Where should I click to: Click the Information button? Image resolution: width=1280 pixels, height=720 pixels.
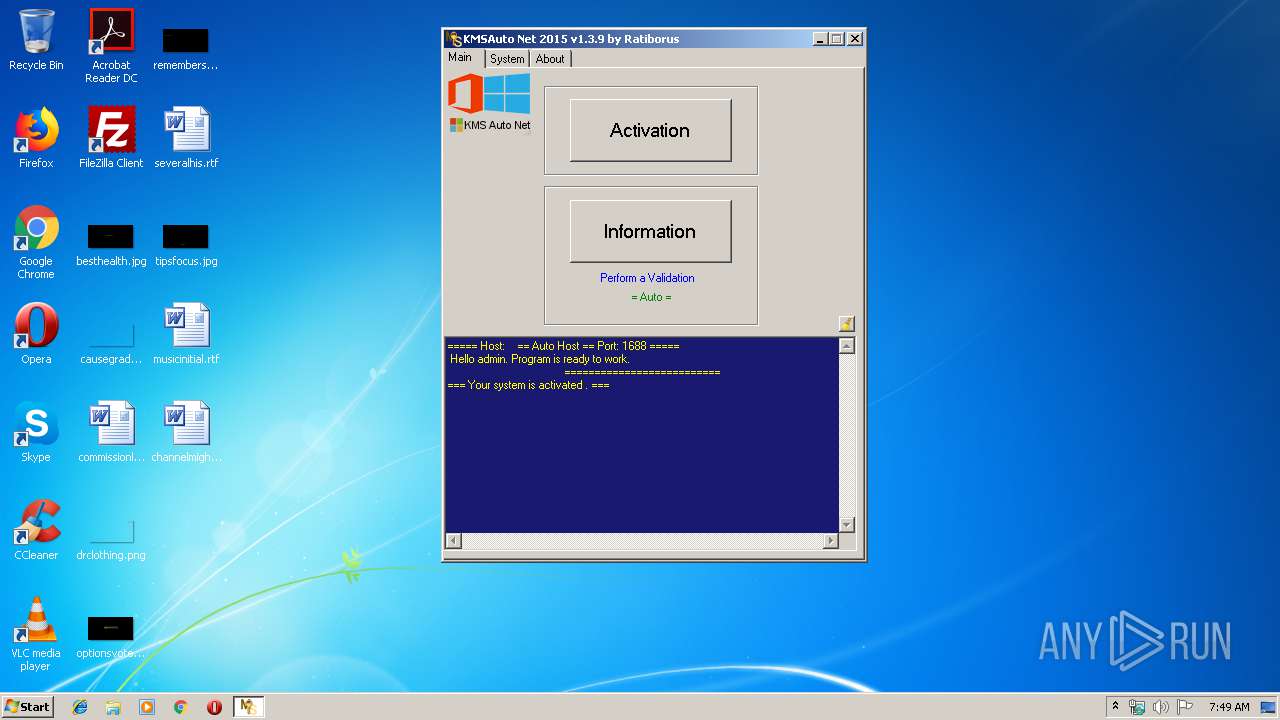point(650,231)
